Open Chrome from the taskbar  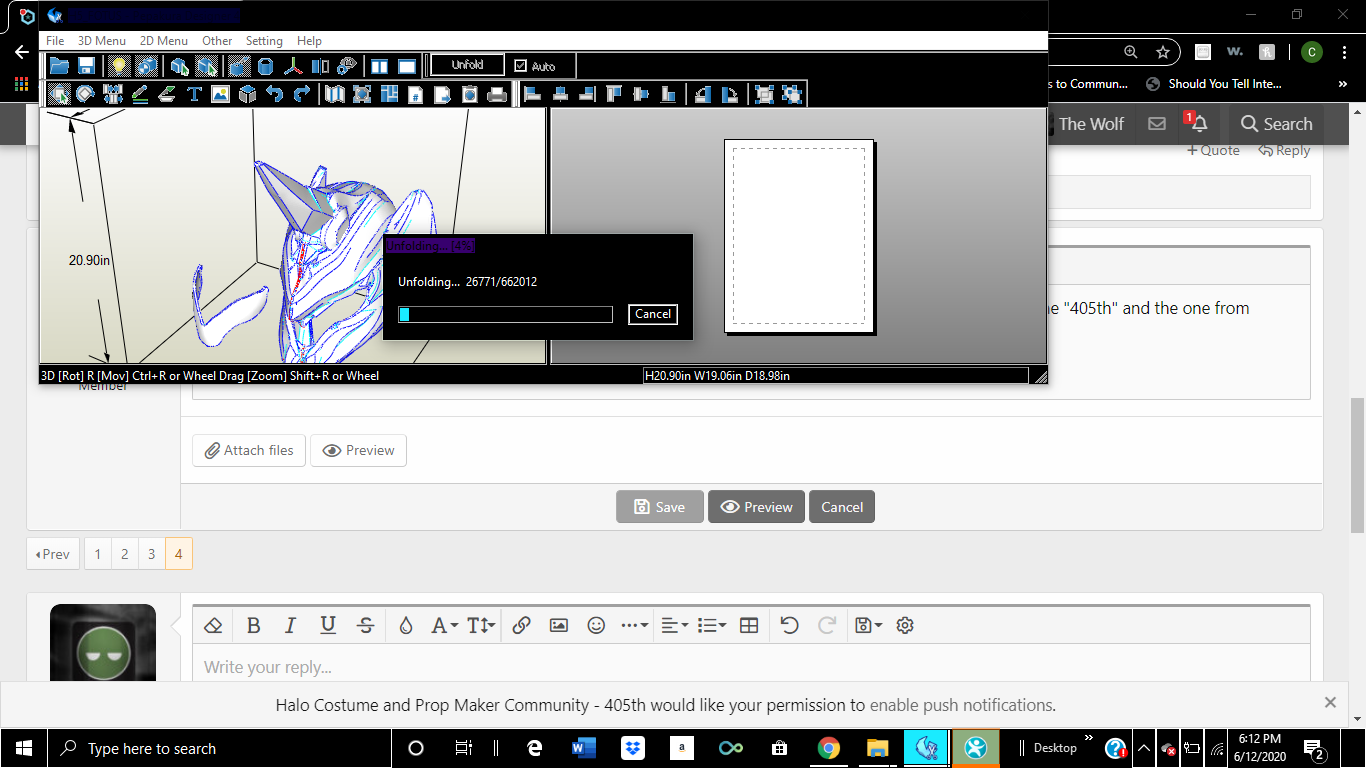pos(828,748)
